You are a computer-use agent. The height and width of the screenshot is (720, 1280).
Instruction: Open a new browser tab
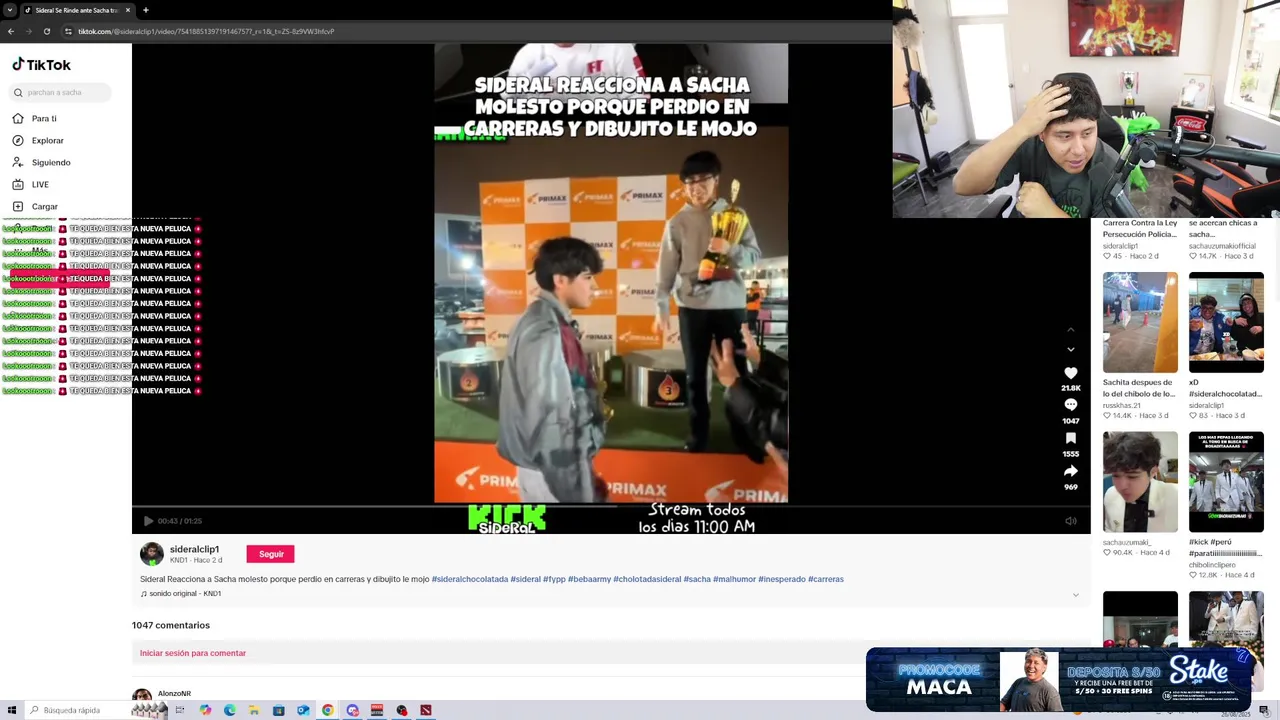point(146,10)
